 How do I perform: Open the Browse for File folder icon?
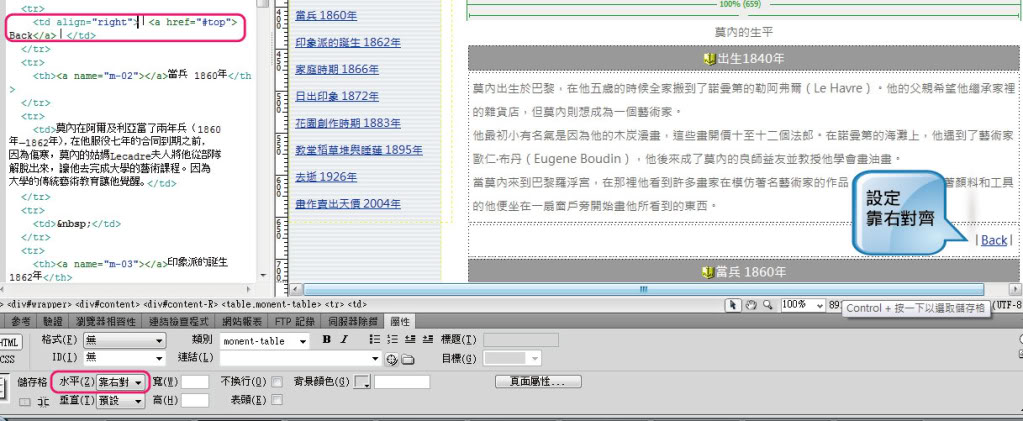(406, 359)
